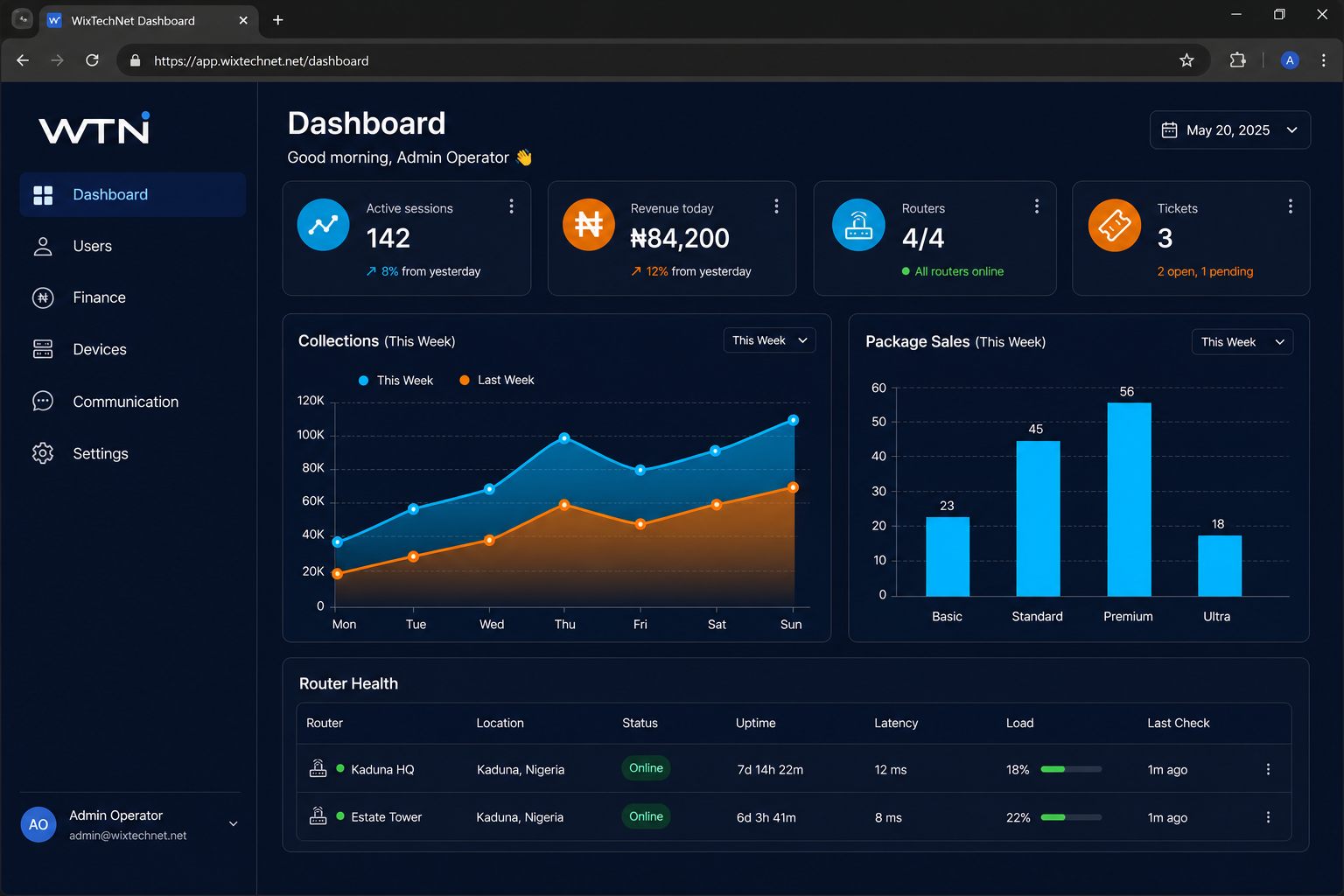
Task: Open row actions for Estate Tower
Action: click(x=1268, y=817)
